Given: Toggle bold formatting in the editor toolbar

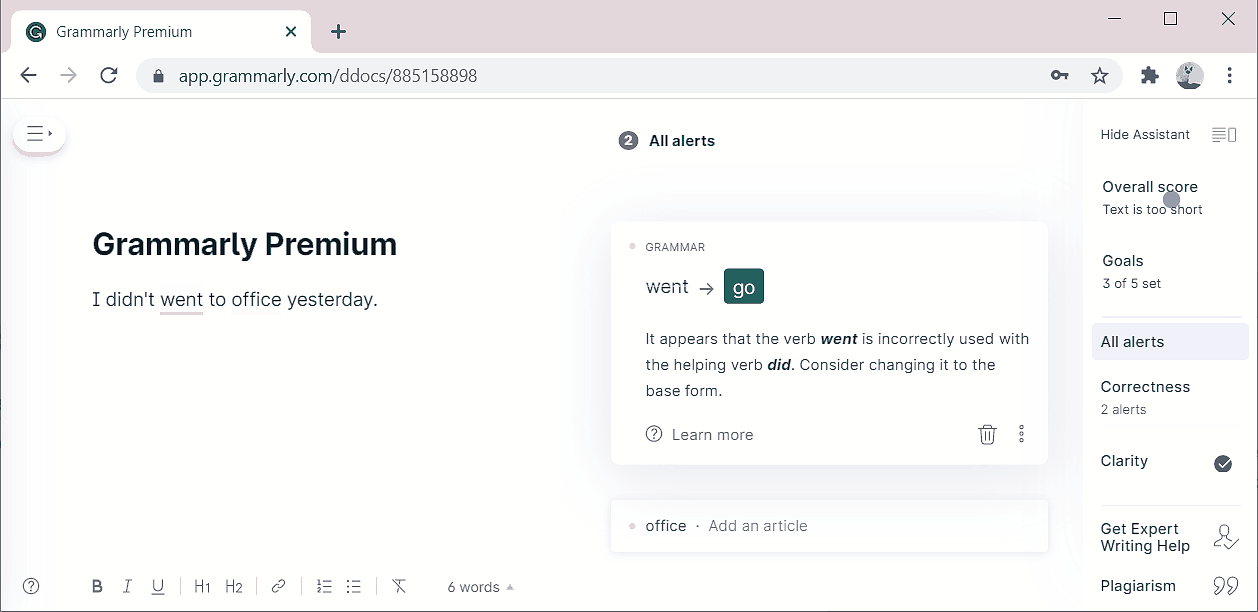Looking at the screenshot, I should (x=97, y=587).
